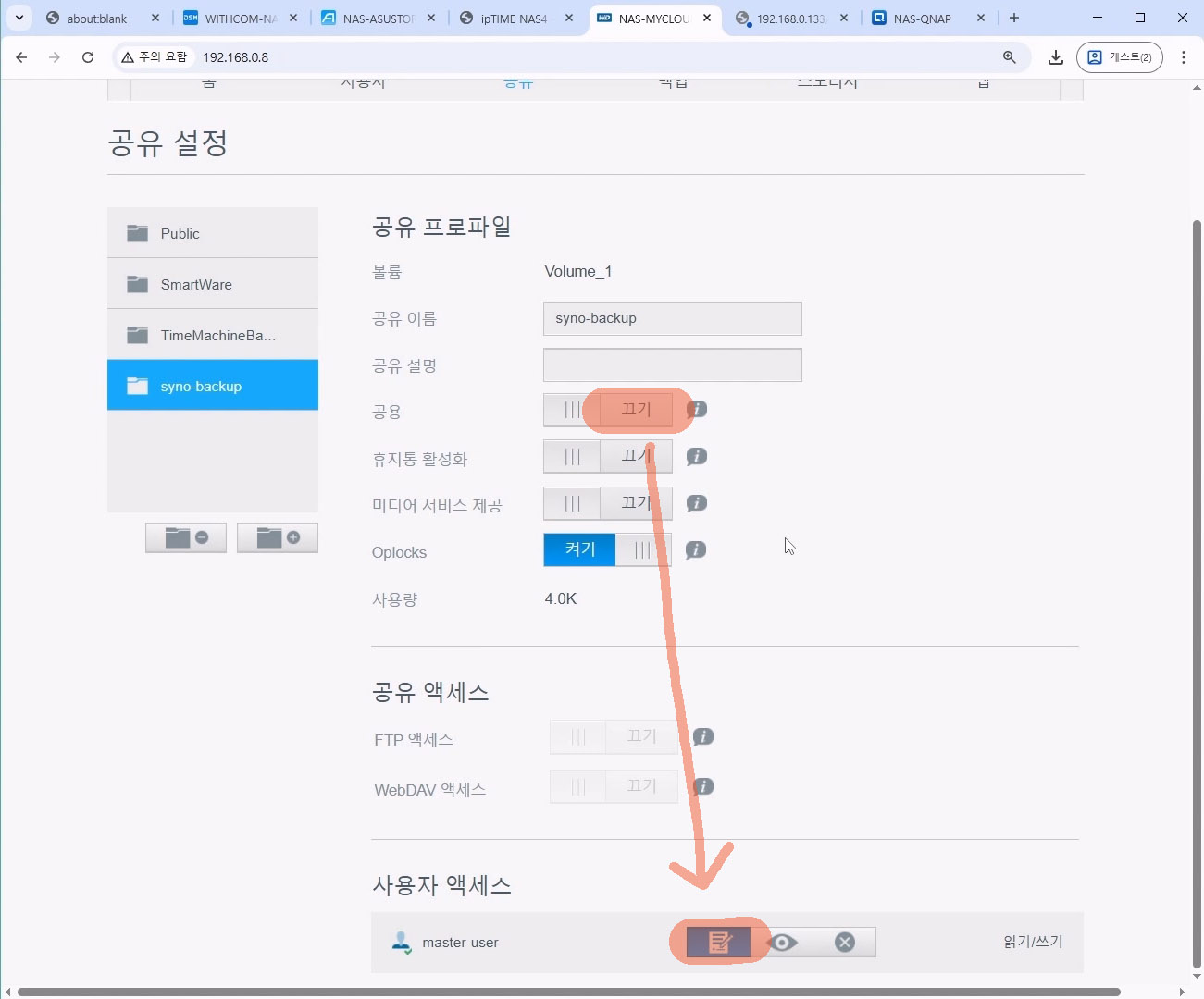The image size is (1204, 999).
Task: Click the remove share folder-minus icon
Action: [x=186, y=537]
